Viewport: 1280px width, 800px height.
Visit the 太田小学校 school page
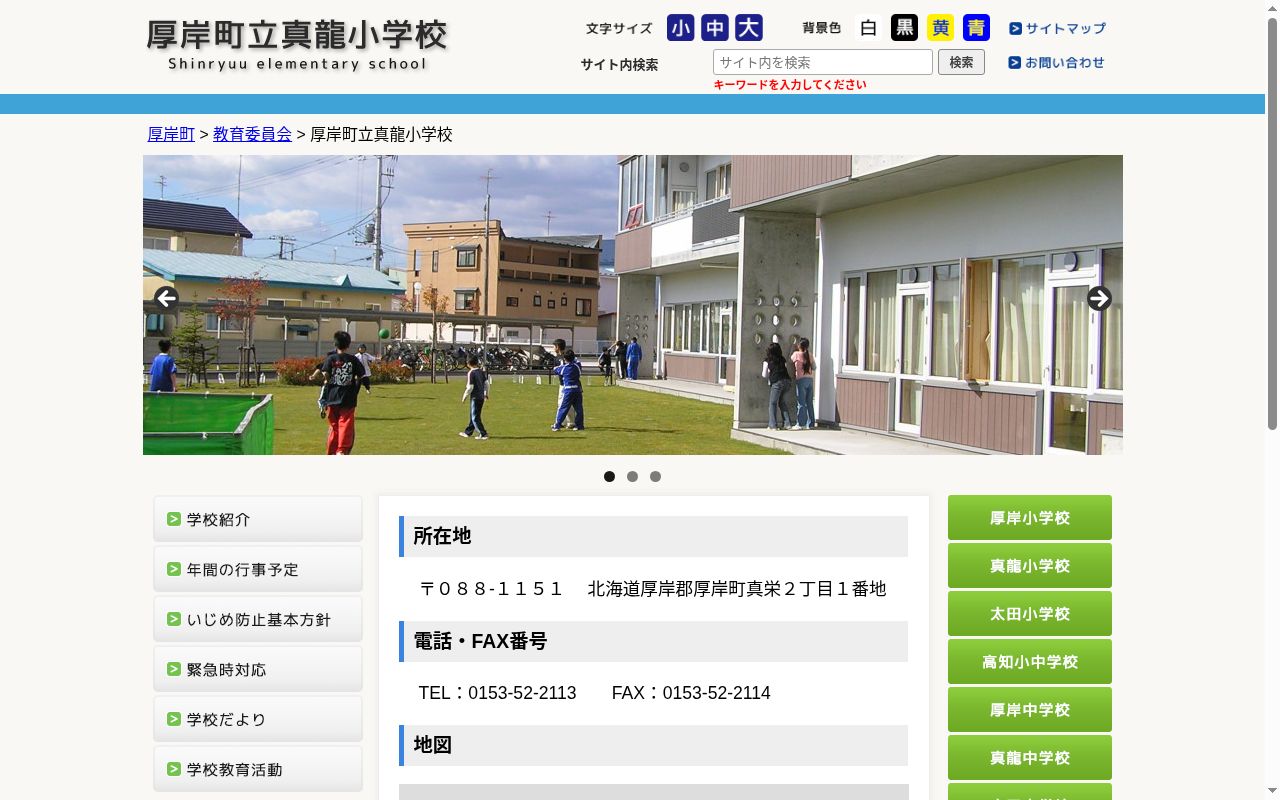click(x=1030, y=614)
